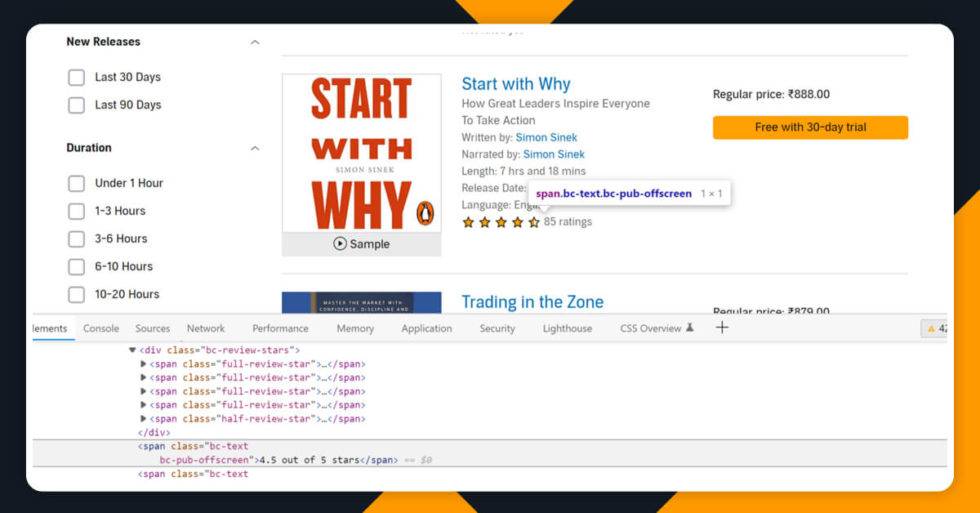Play the Start with Why sample
980x513 pixels.
[361, 244]
